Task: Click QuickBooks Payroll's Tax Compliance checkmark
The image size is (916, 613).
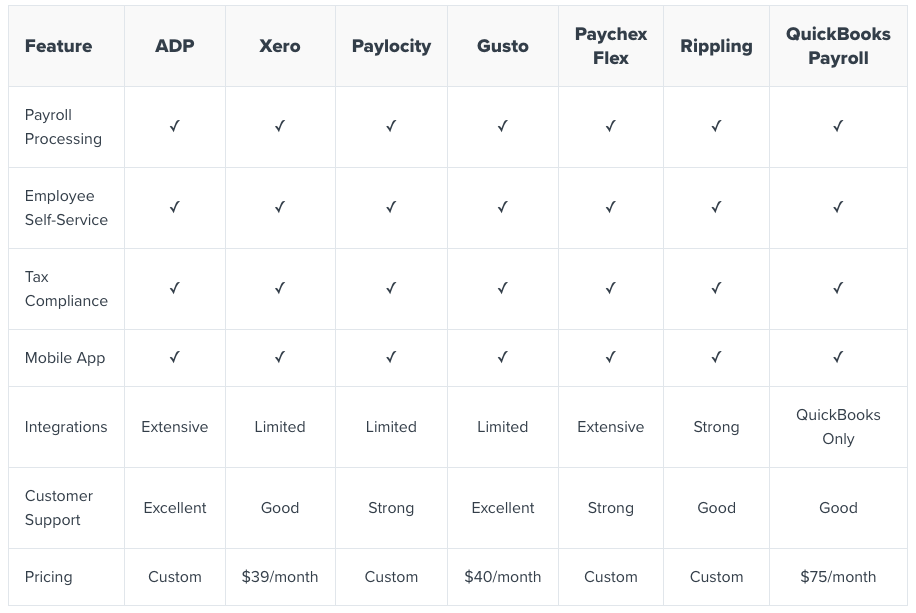Action: [838, 288]
